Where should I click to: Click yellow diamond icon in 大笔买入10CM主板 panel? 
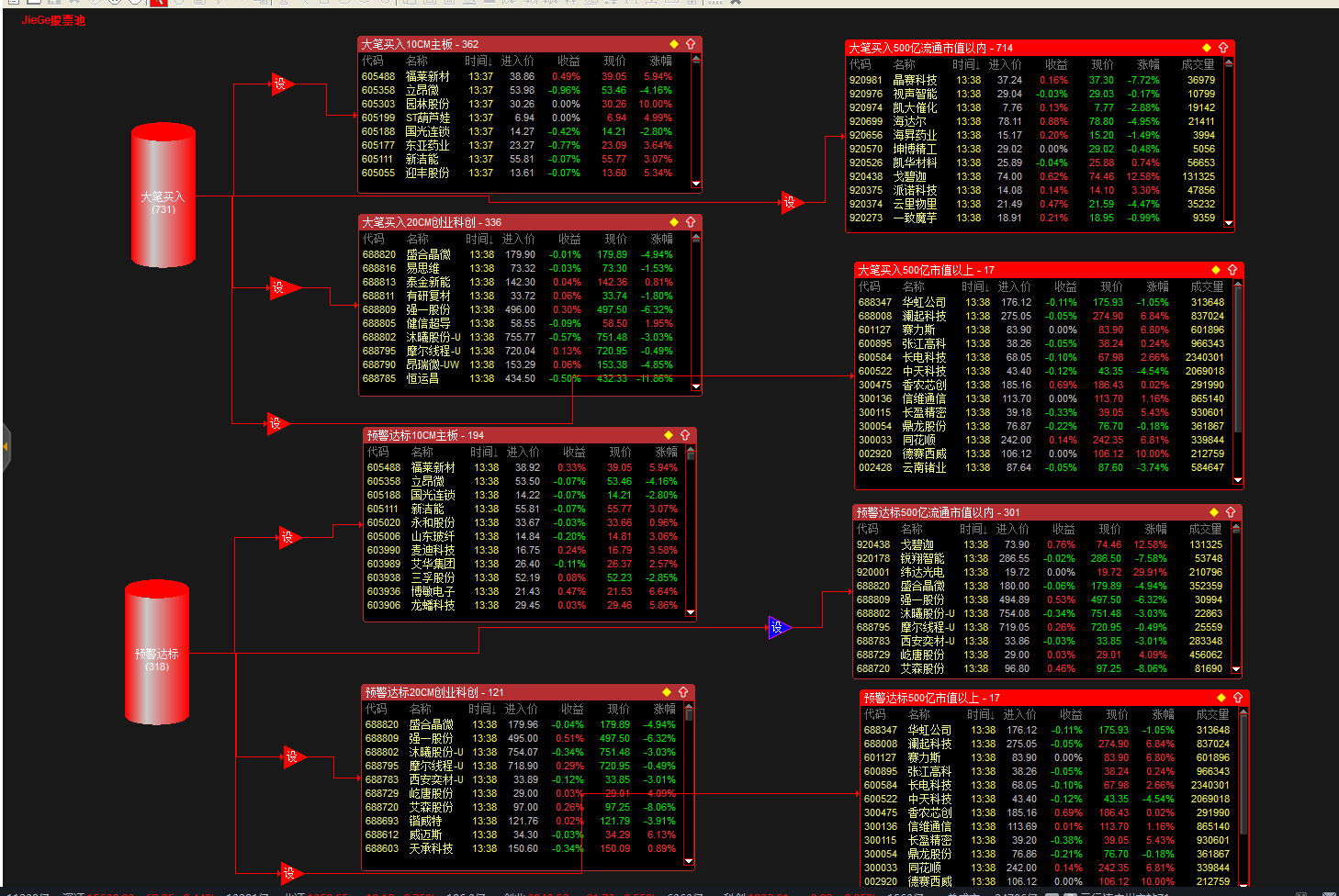coord(674,44)
